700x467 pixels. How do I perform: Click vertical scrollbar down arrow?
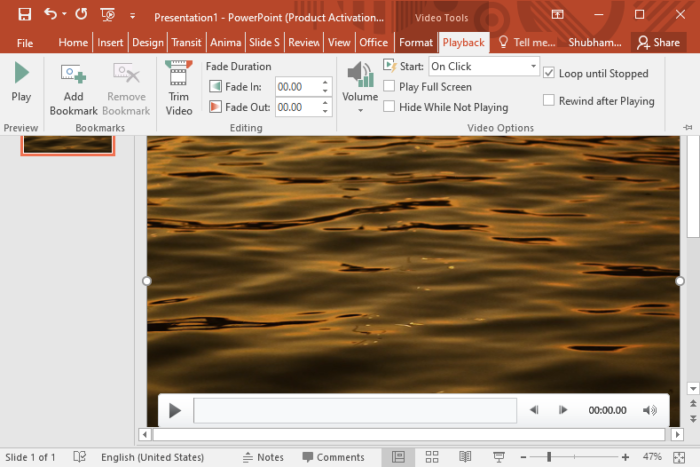(x=693, y=389)
